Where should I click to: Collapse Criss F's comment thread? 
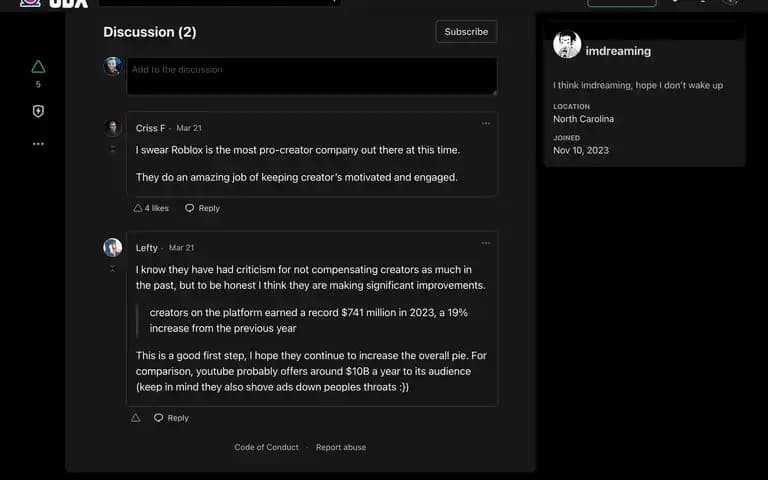pyautogui.click(x=113, y=148)
